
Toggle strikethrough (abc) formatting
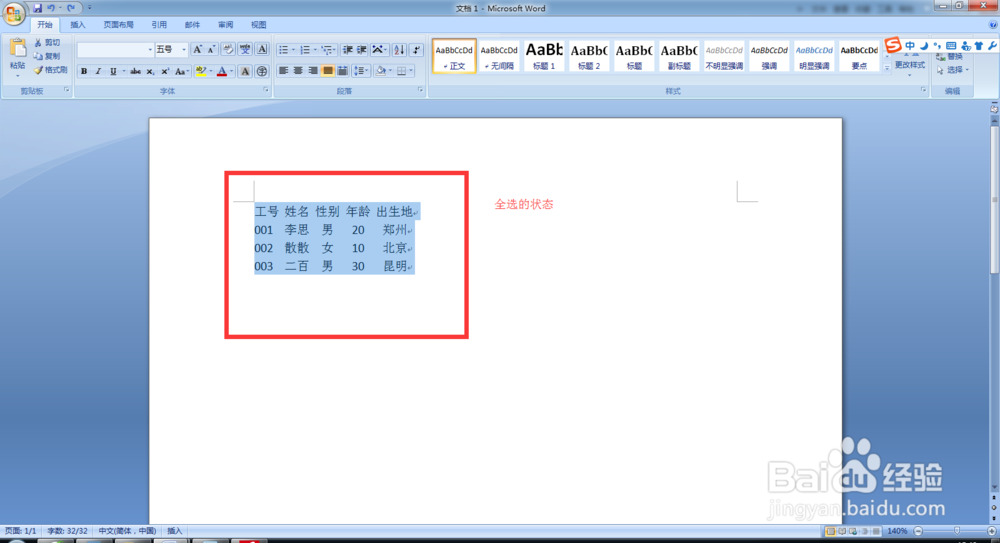(135, 71)
